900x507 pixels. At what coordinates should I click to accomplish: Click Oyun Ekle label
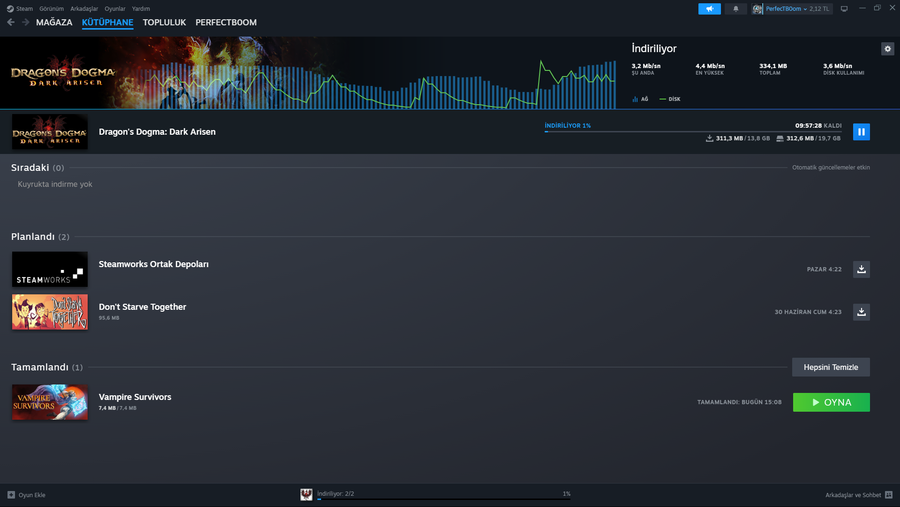coord(32,495)
